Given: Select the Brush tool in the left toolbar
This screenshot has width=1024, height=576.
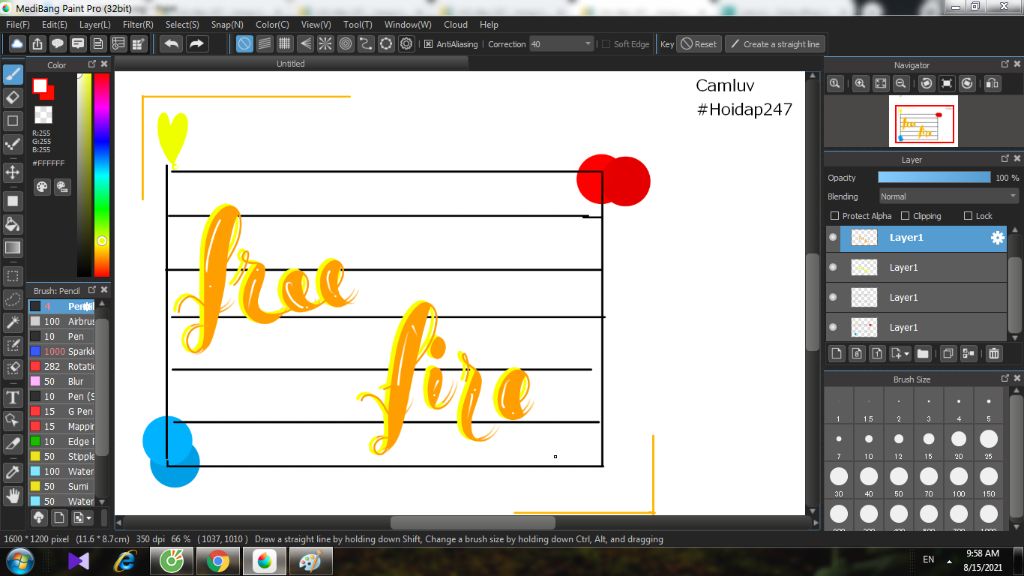Looking at the screenshot, I should coord(12,74).
